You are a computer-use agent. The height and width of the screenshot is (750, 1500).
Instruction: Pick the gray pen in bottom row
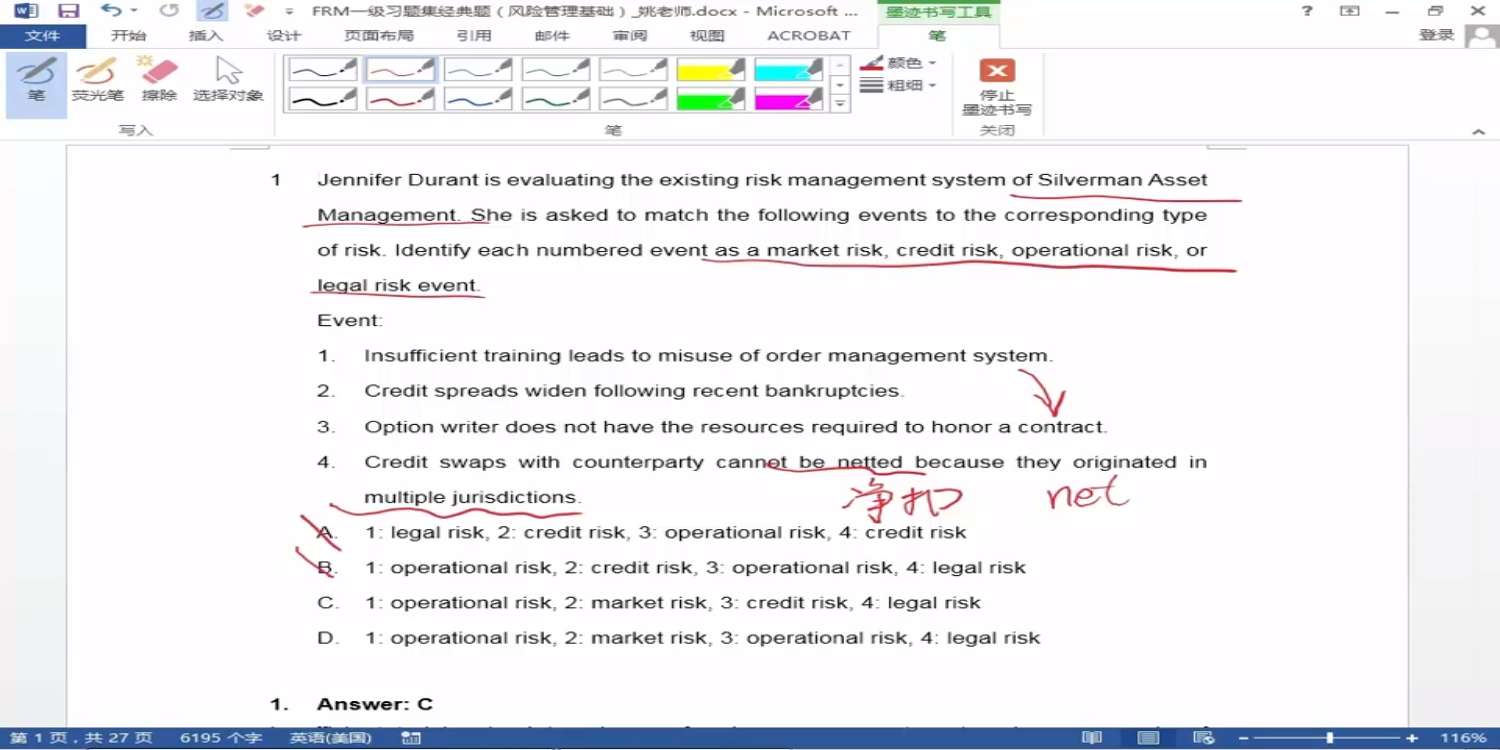point(634,99)
